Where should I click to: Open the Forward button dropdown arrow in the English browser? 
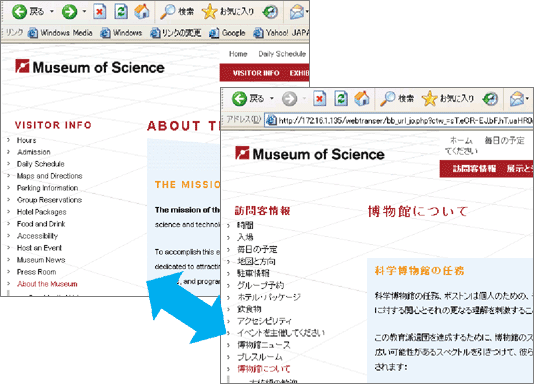[x=84, y=12]
